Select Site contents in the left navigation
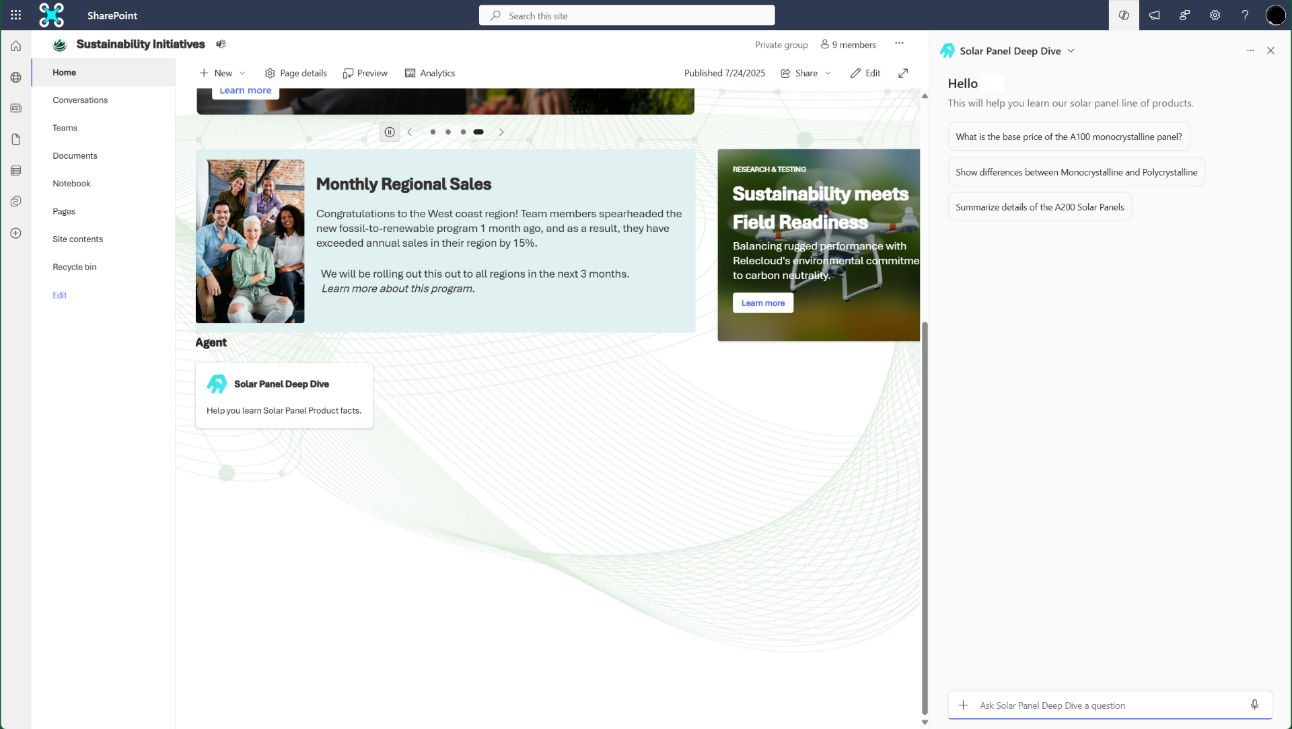 point(78,239)
